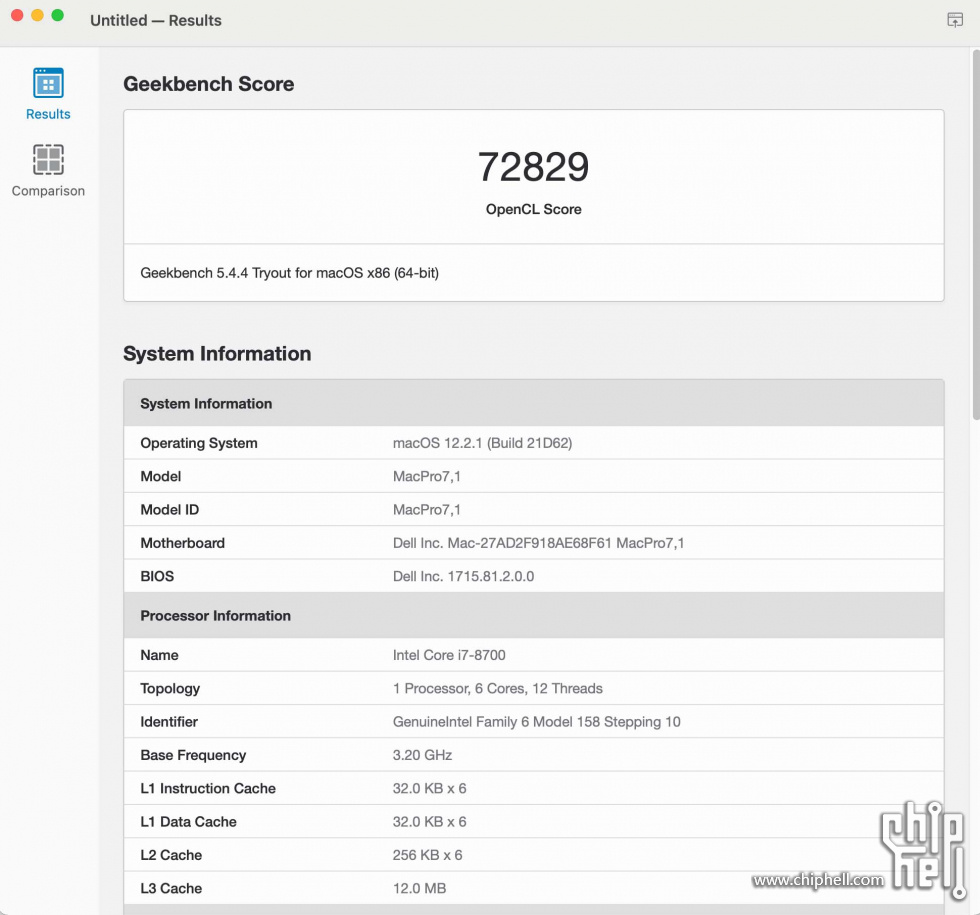The image size is (980, 915).
Task: Click the large System Information section heading
Action: [x=217, y=354]
